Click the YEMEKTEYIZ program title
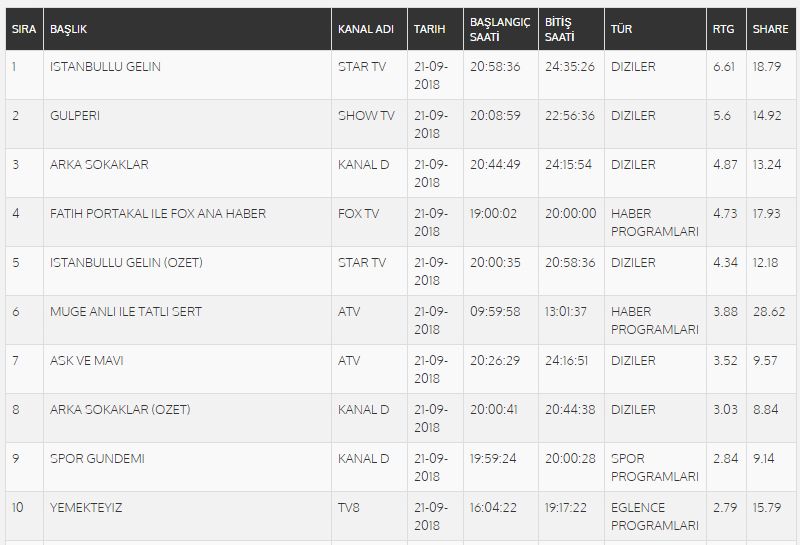The image size is (800, 545). (86, 508)
